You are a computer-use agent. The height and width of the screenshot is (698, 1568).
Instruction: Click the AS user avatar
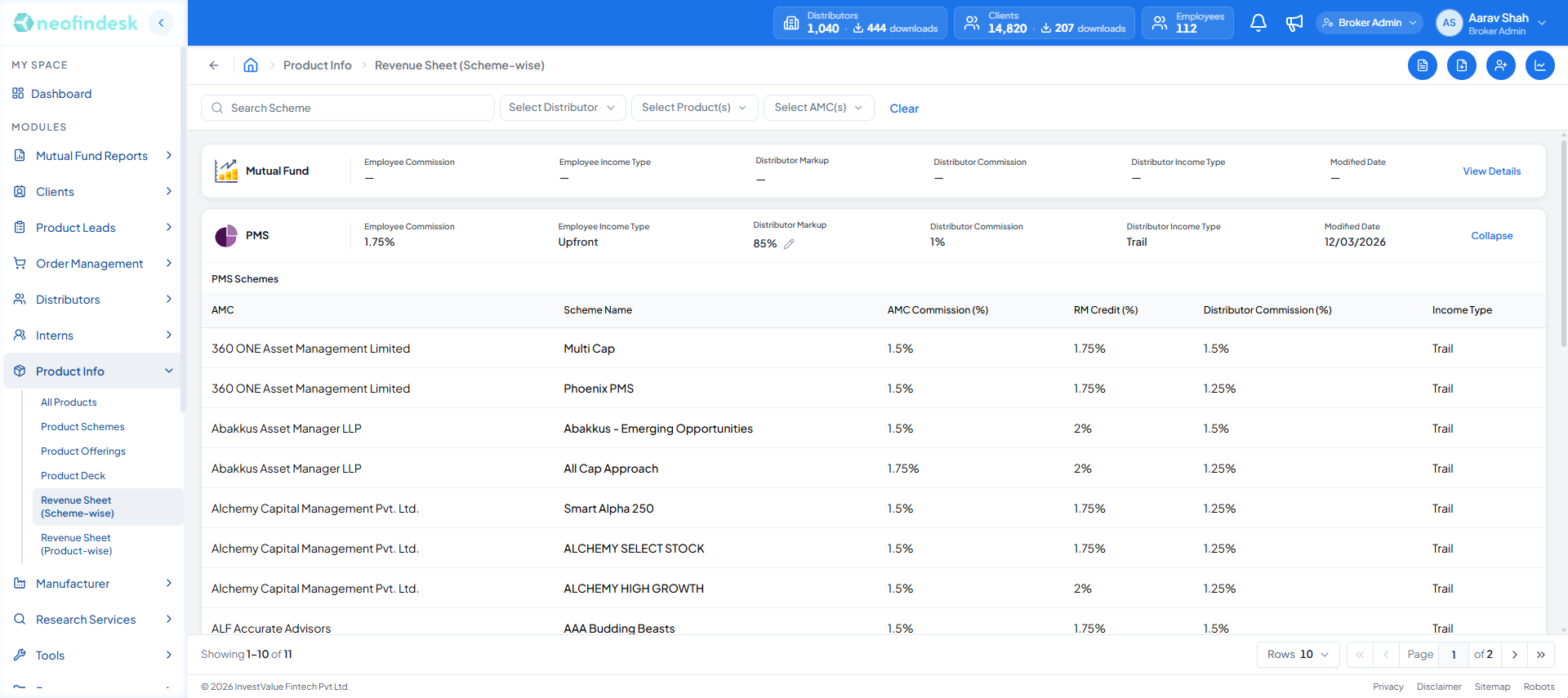[x=1449, y=23]
